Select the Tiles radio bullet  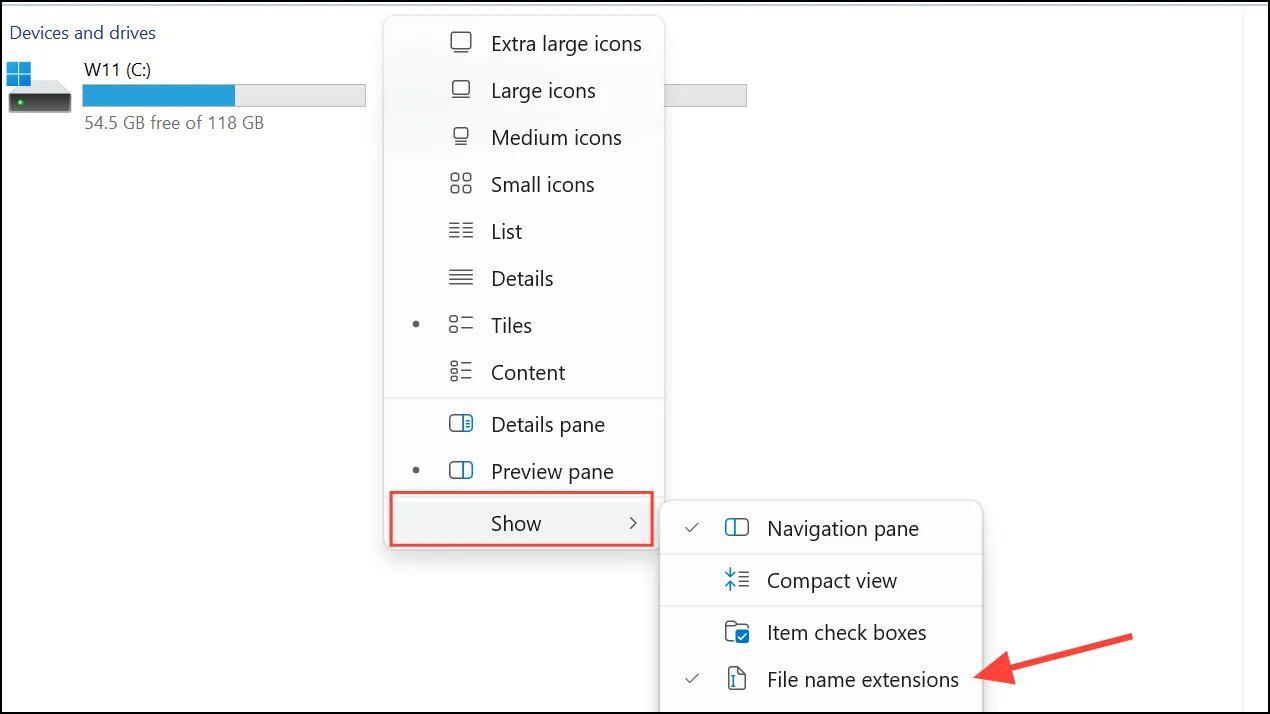(416, 326)
